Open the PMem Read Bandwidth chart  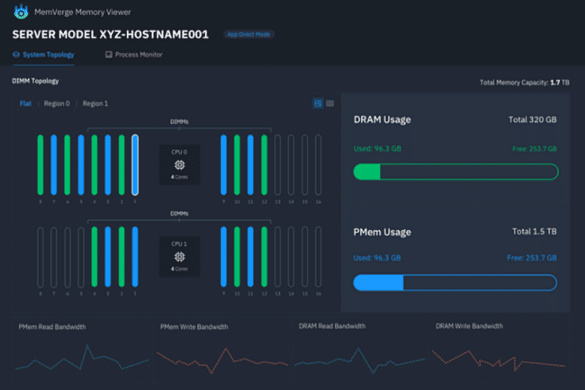[82, 350]
